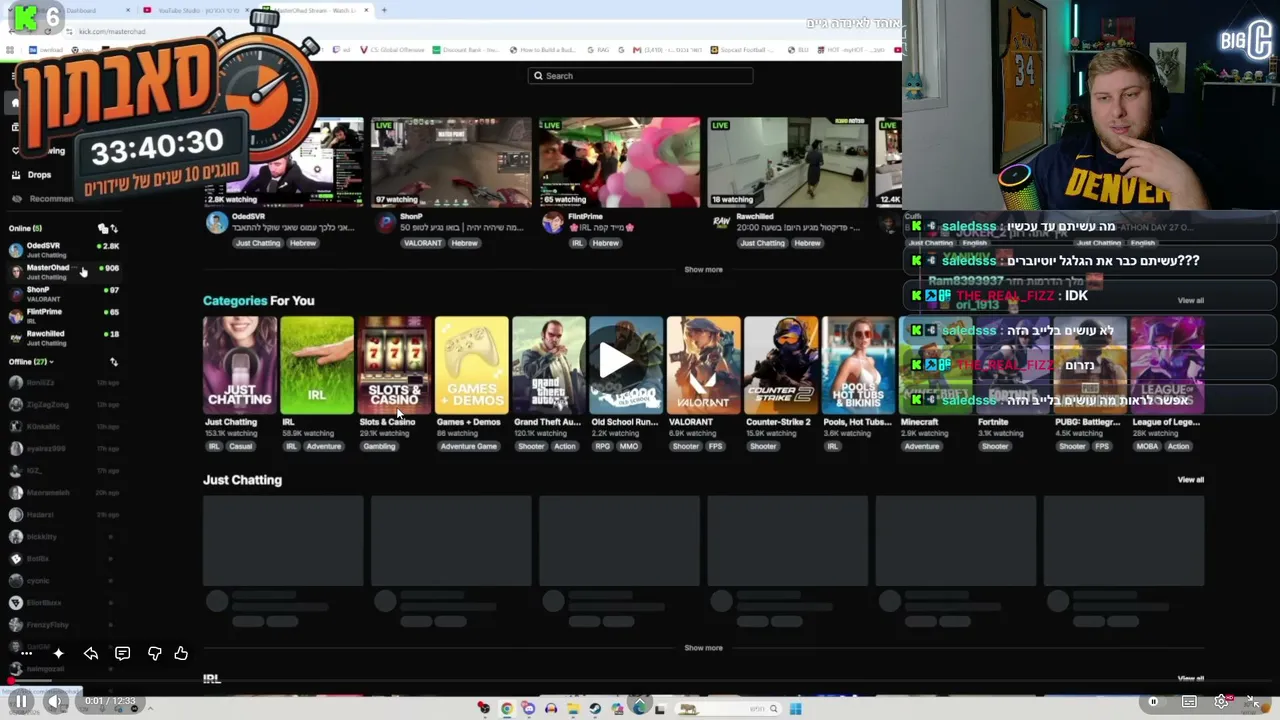Switch to the Dashboard browser tab
The height and width of the screenshot is (720, 1280).
pyautogui.click(x=85, y=11)
